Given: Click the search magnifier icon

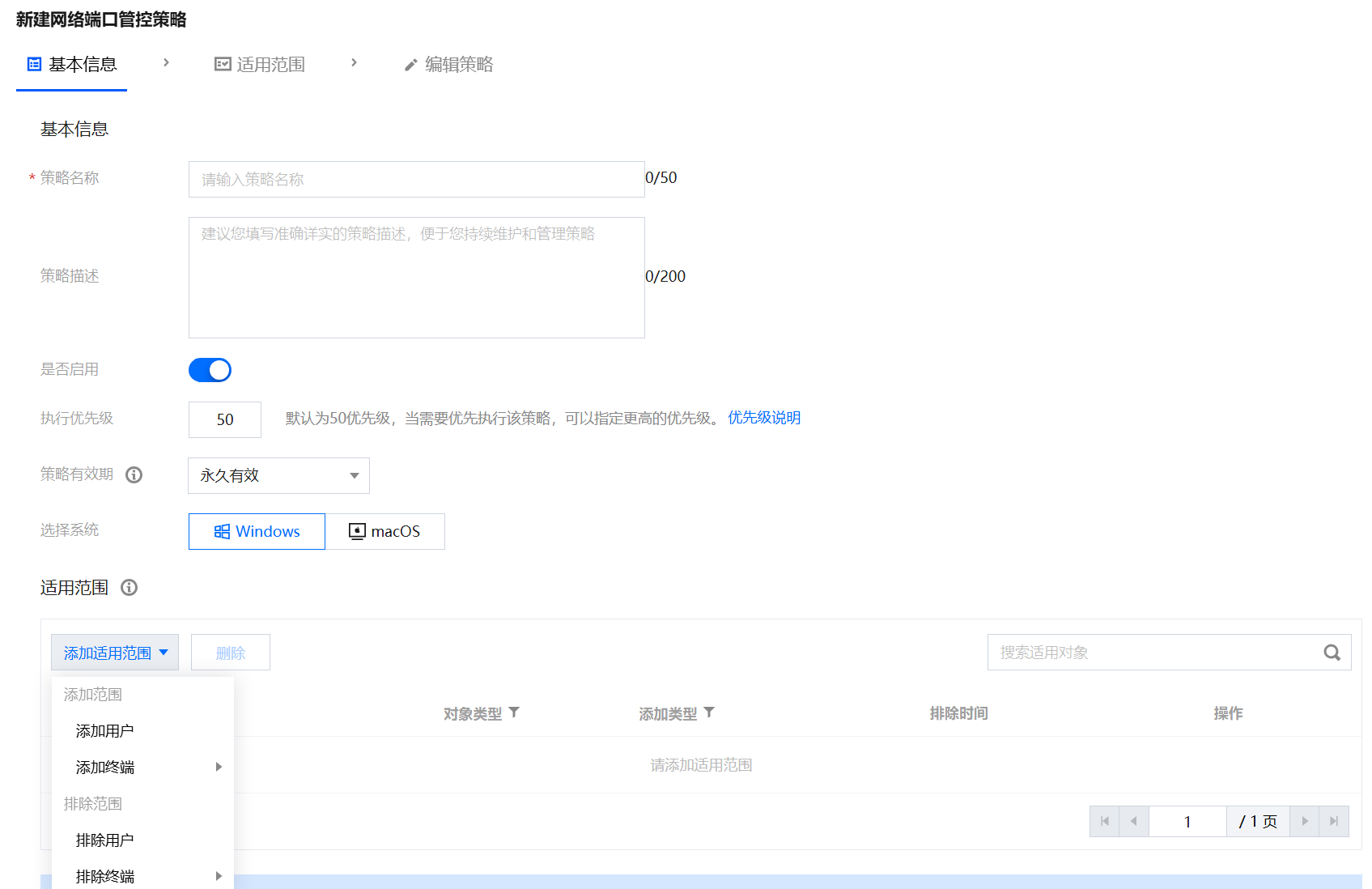Looking at the screenshot, I should (1332, 653).
